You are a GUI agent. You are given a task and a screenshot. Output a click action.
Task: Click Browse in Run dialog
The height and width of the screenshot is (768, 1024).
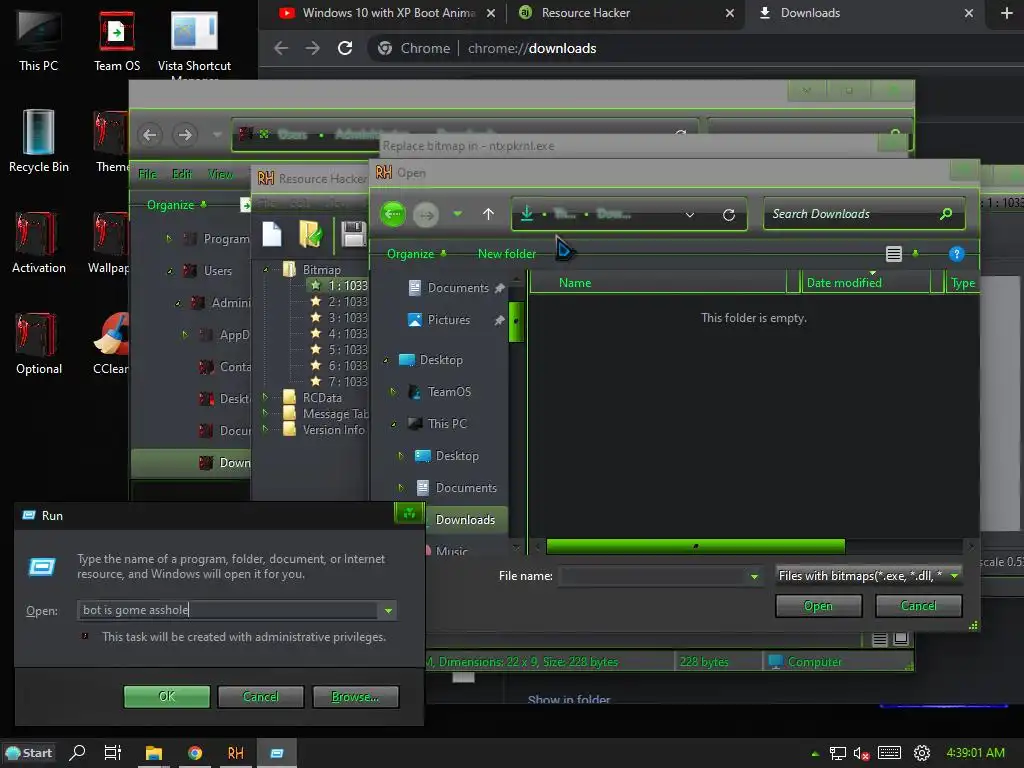(355, 697)
